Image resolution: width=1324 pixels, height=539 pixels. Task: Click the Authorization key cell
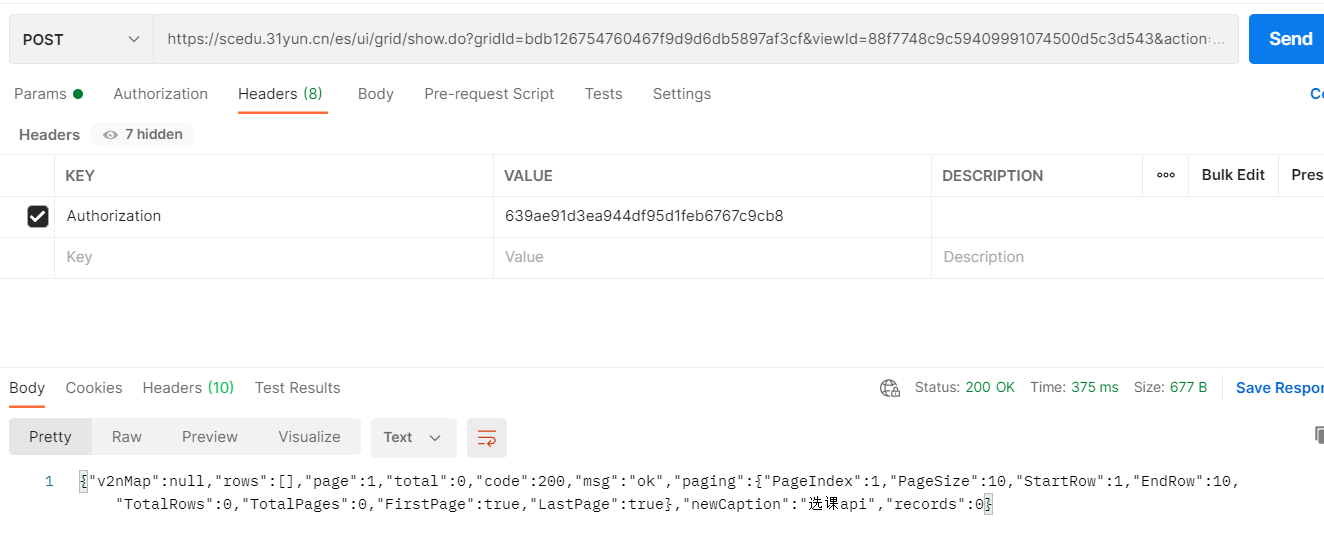pyautogui.click(x=274, y=216)
